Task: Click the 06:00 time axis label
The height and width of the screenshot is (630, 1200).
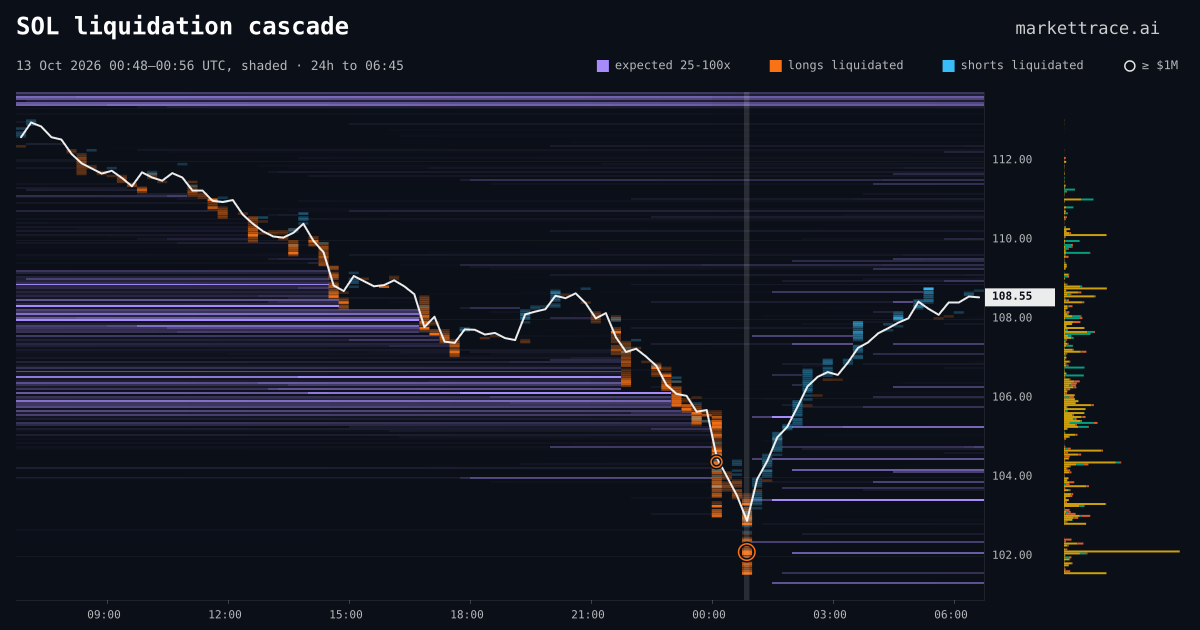Action: (x=951, y=615)
